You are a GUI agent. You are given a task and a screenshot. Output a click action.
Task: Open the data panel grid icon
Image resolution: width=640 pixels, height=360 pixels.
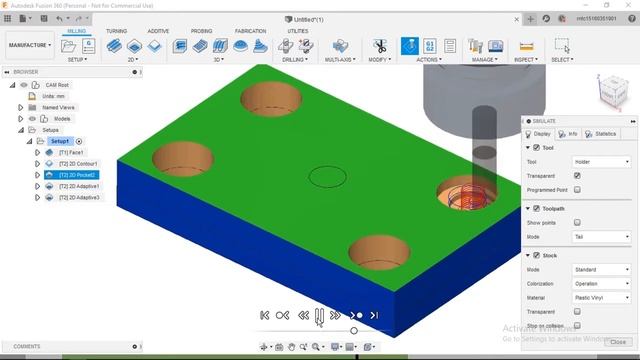pos(7,18)
